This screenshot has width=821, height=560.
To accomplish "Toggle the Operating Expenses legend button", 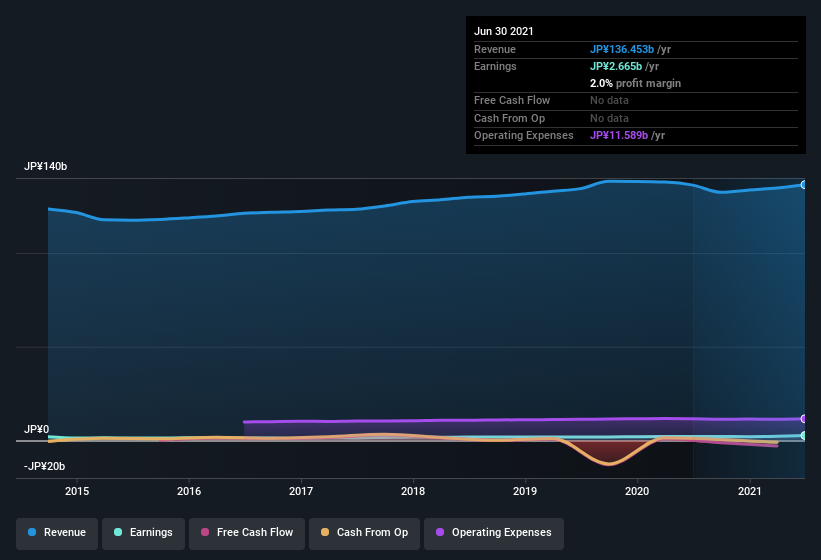I will [x=494, y=533].
